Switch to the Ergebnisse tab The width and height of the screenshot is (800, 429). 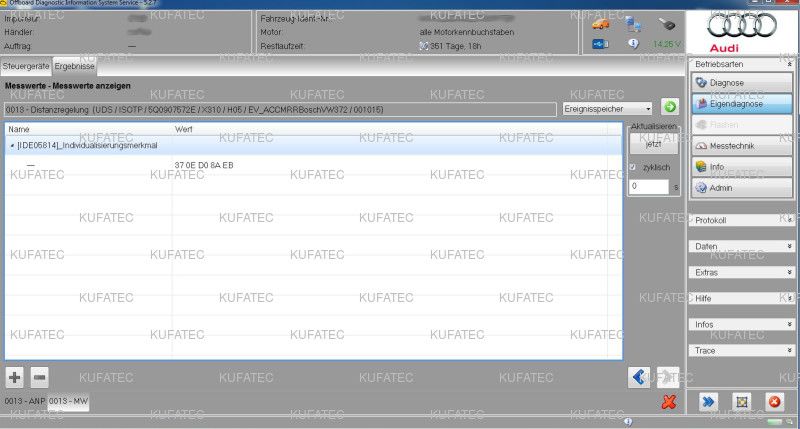(x=74, y=66)
